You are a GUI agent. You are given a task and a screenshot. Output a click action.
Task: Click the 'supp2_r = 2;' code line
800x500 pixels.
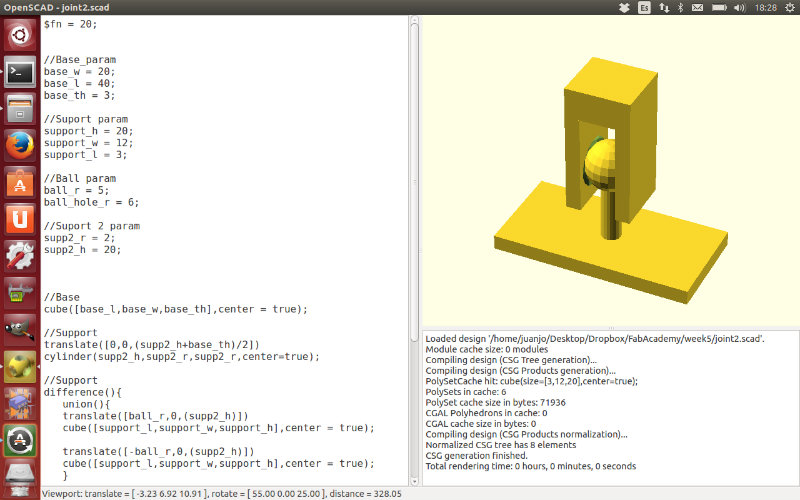click(x=79, y=238)
